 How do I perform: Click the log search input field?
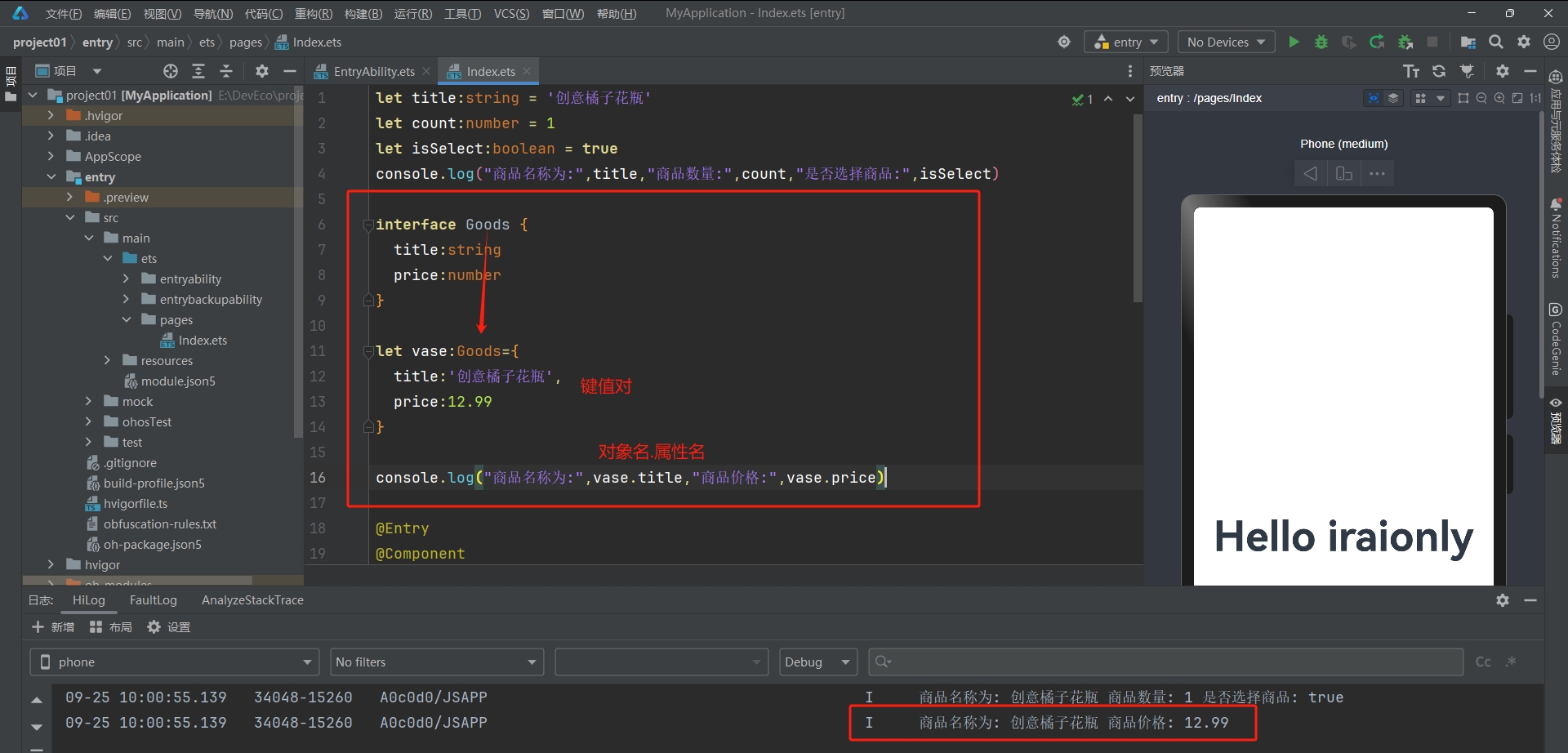tap(1168, 662)
